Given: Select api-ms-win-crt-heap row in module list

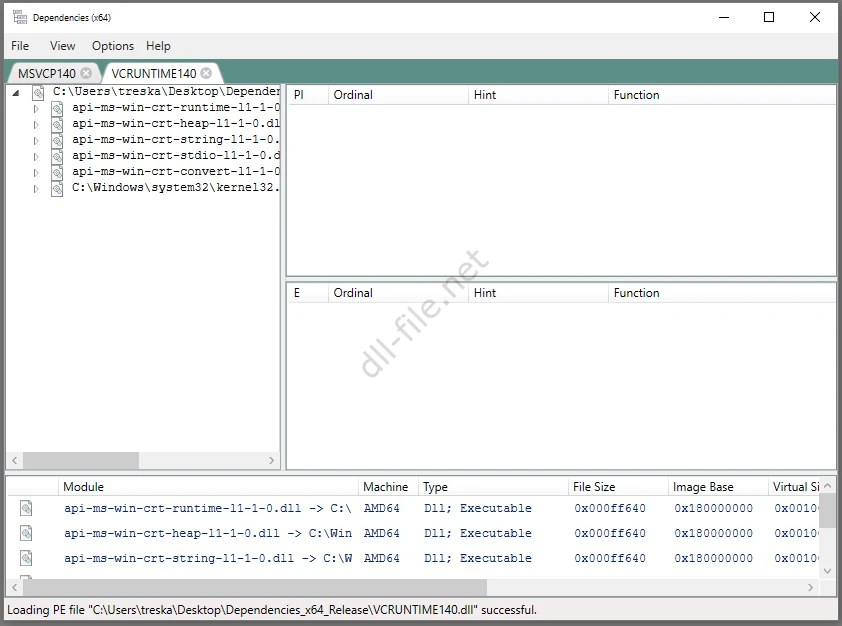Looking at the screenshot, I should (413, 533).
